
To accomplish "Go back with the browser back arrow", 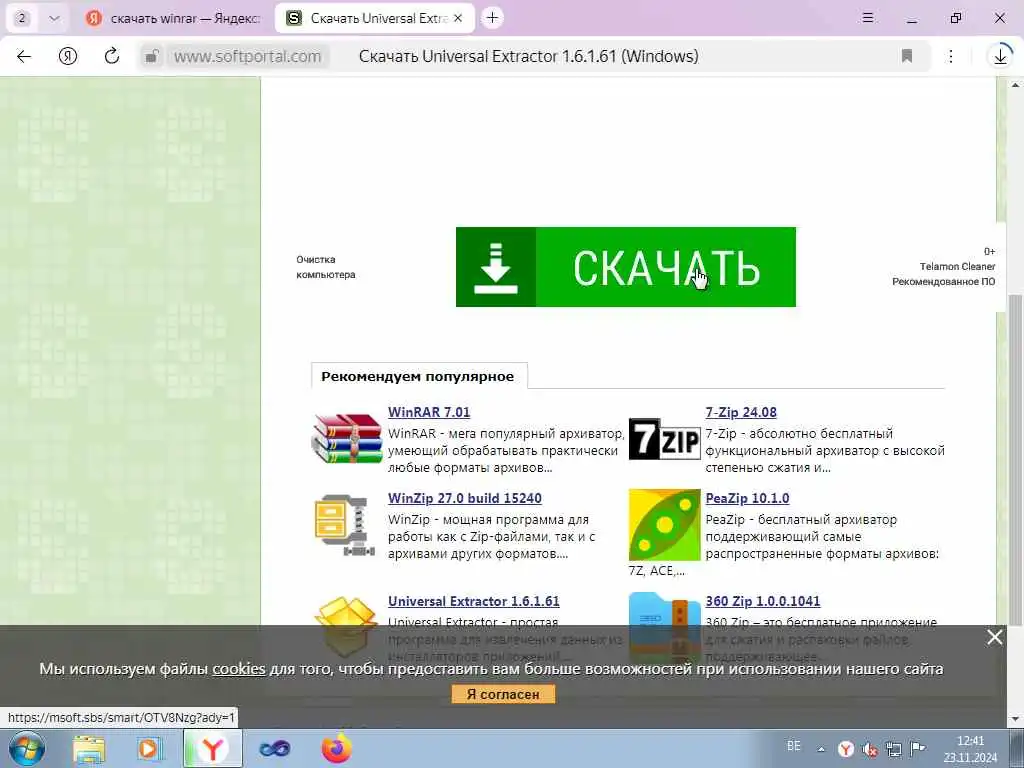I will [24, 56].
